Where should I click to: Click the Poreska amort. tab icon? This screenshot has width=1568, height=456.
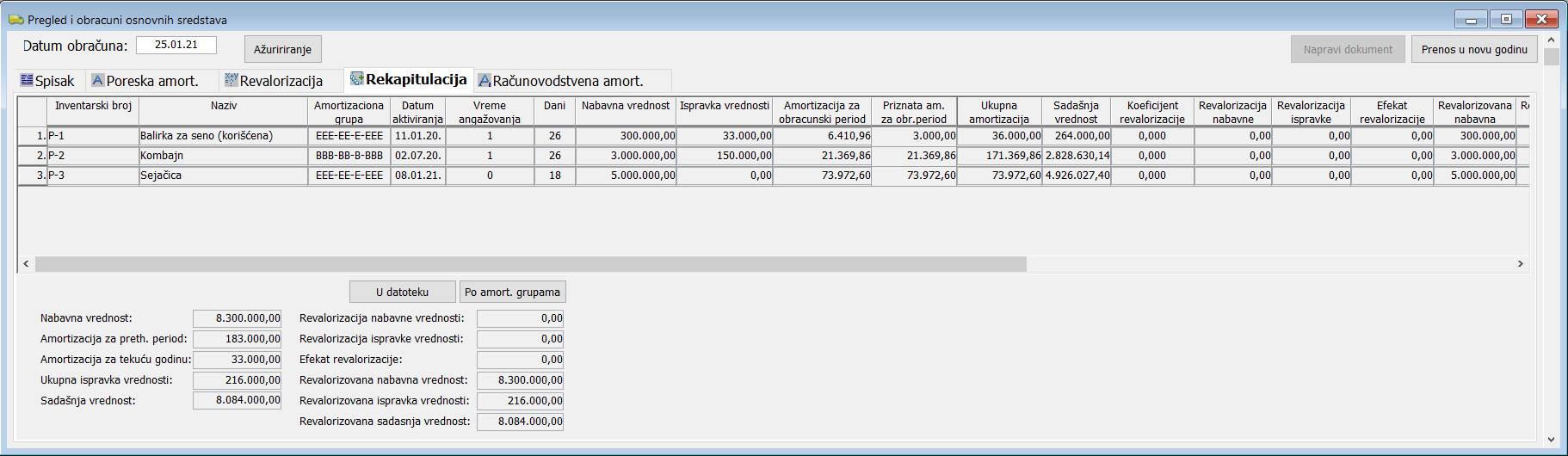click(x=98, y=80)
